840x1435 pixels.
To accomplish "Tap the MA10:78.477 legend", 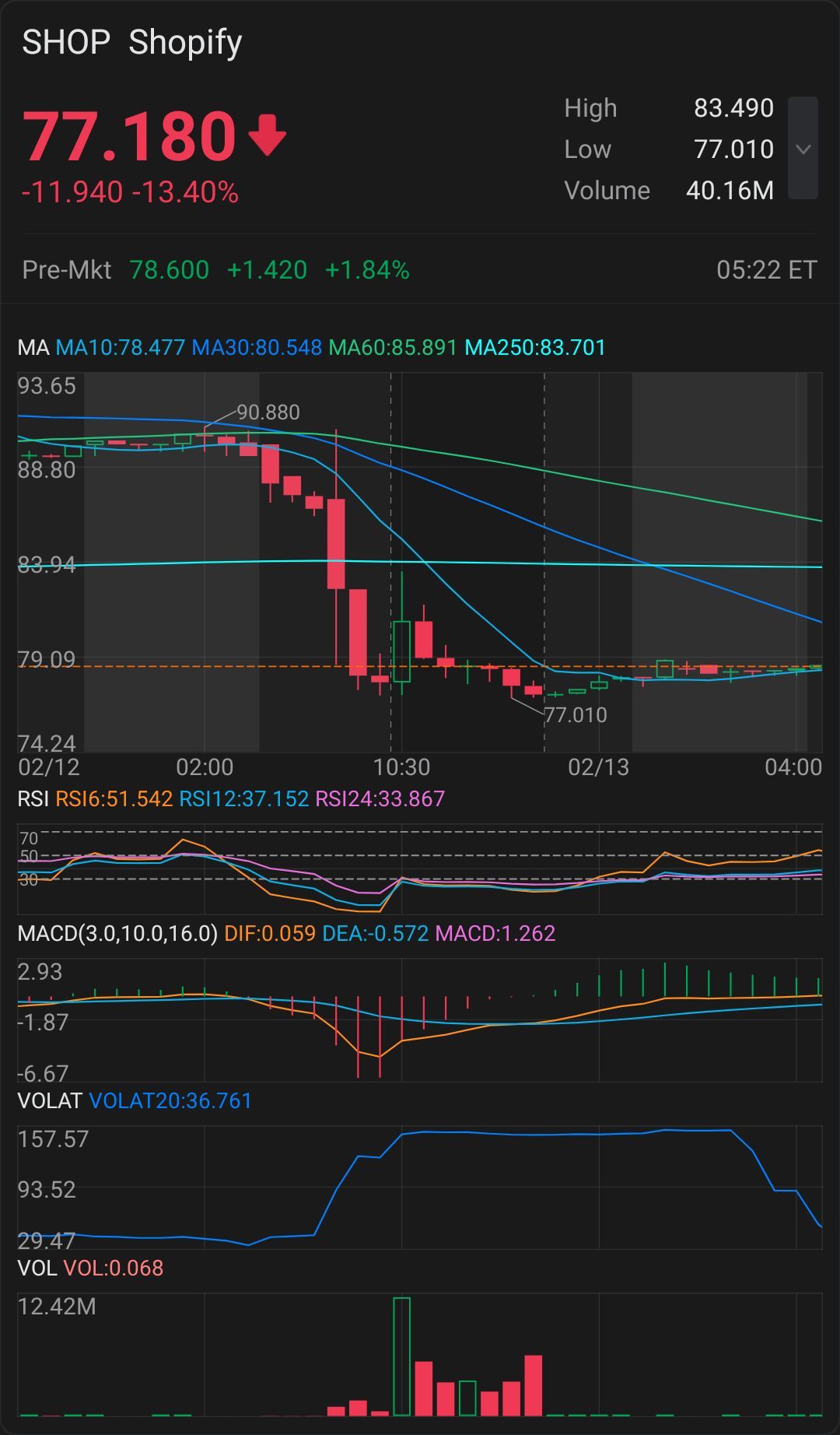I will 121,347.
